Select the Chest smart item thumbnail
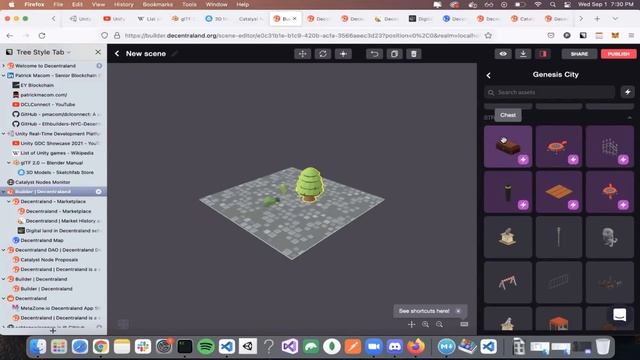Screen dimensions: 640x360 [x=508, y=146]
